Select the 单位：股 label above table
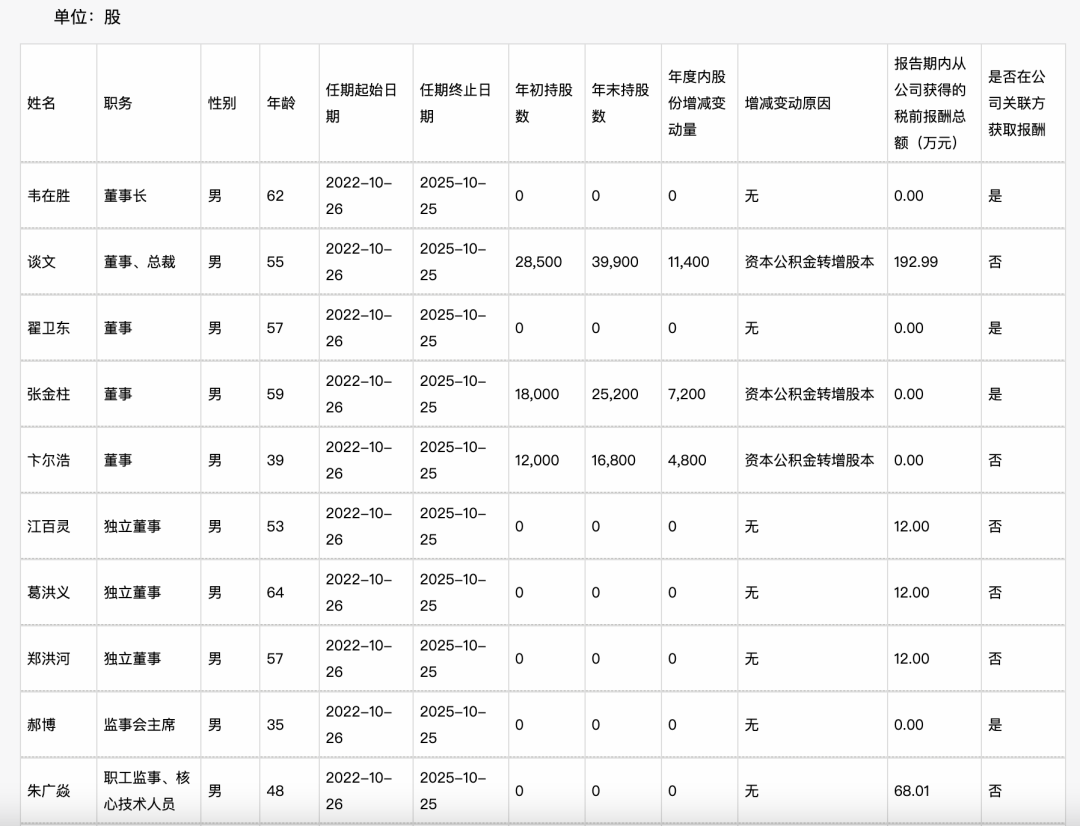Screen dimensions: 1080x826 [x=87, y=17]
